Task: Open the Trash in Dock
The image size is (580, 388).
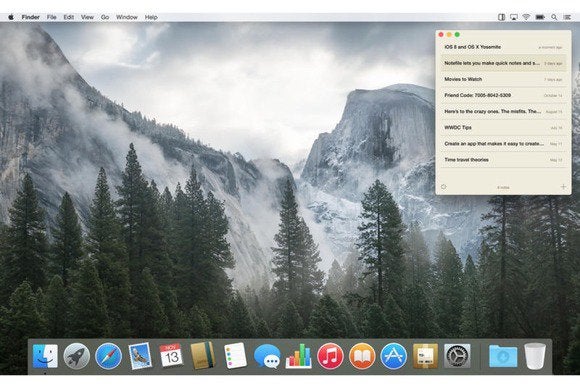Action: click(535, 356)
